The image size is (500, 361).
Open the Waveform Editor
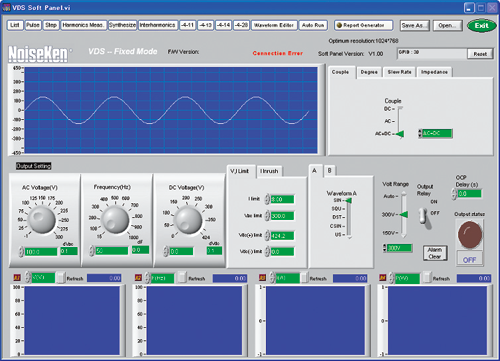[x=274, y=25]
